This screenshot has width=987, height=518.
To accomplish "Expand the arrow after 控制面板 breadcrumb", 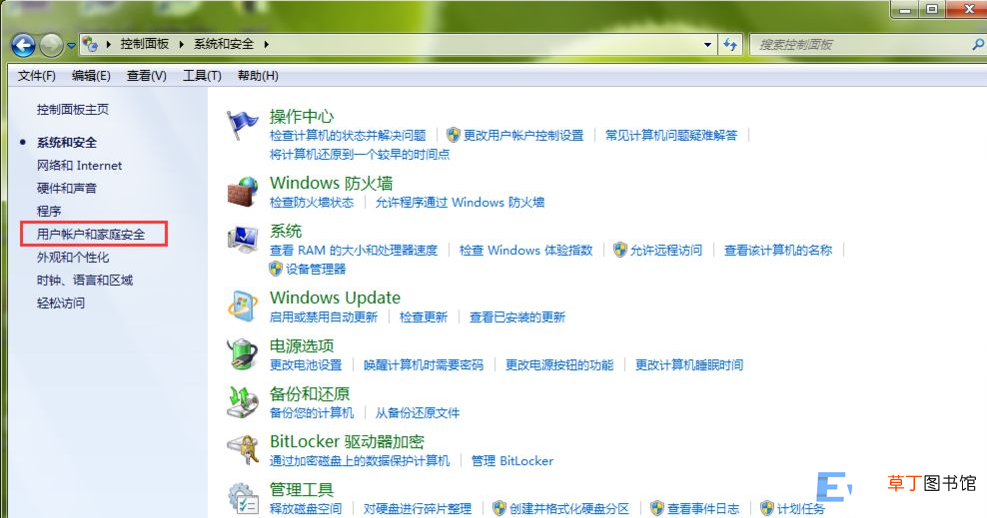I will 181,44.
